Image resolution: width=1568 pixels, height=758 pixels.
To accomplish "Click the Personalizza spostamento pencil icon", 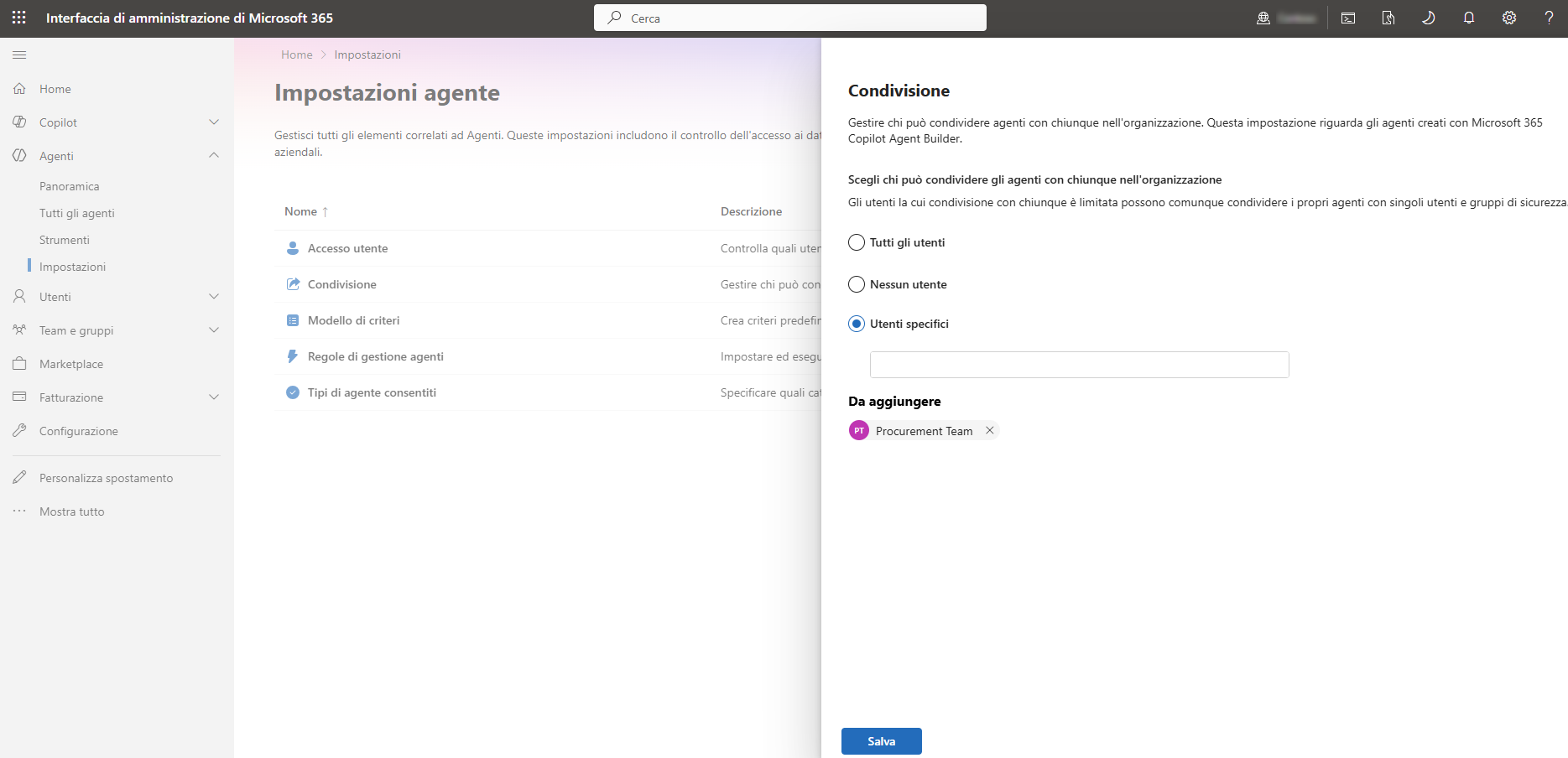I will [x=19, y=477].
